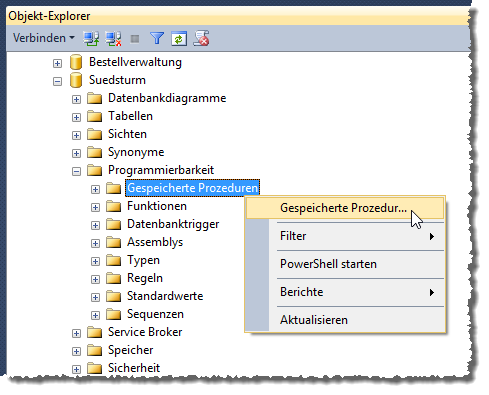Expand the Funktionen folder node
The image size is (489, 395).
click(95, 207)
